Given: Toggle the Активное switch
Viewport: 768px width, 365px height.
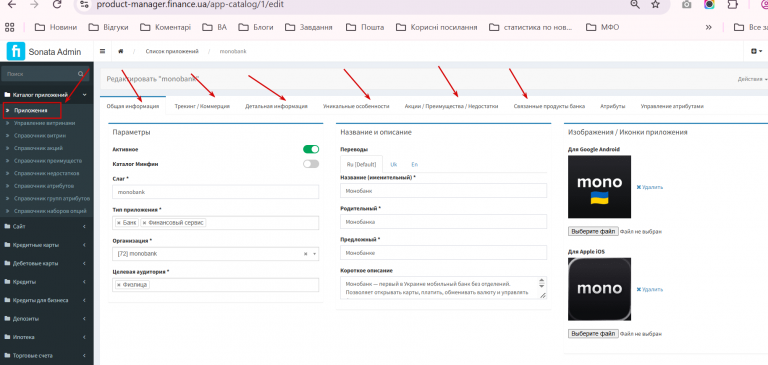Looking at the screenshot, I should tap(311, 149).
